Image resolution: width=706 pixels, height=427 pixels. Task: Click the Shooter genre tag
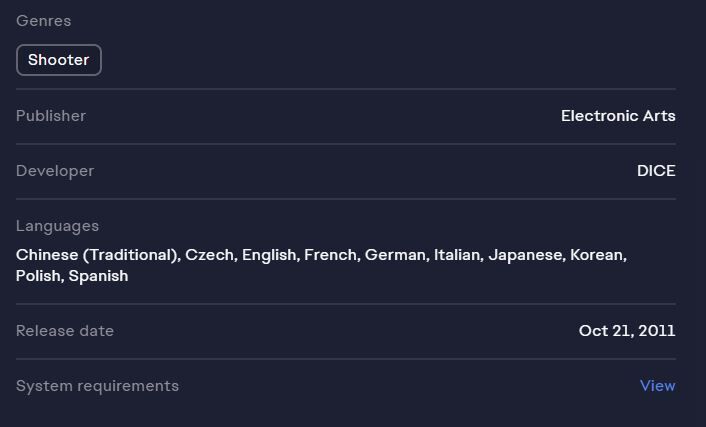59,60
